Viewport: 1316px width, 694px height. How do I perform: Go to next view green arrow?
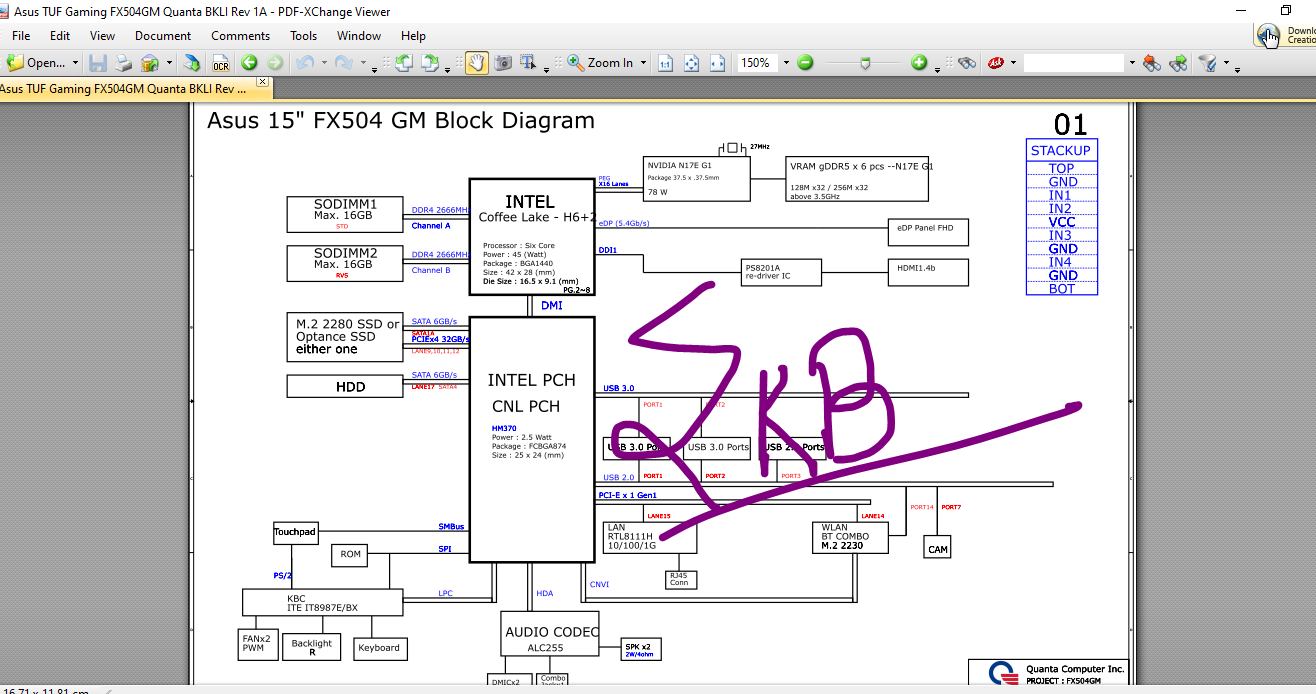point(274,63)
